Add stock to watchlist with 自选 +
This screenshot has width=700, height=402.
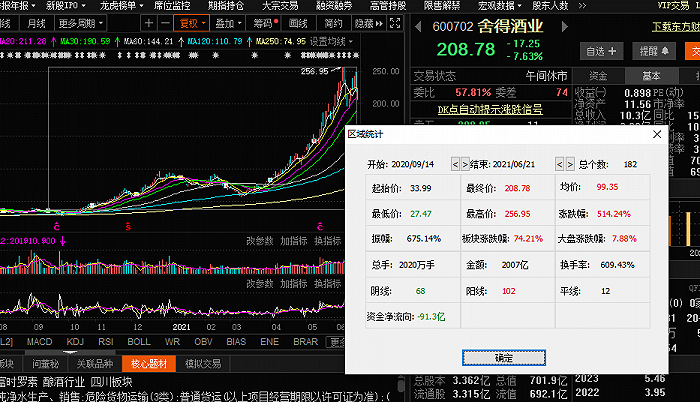tap(600, 51)
